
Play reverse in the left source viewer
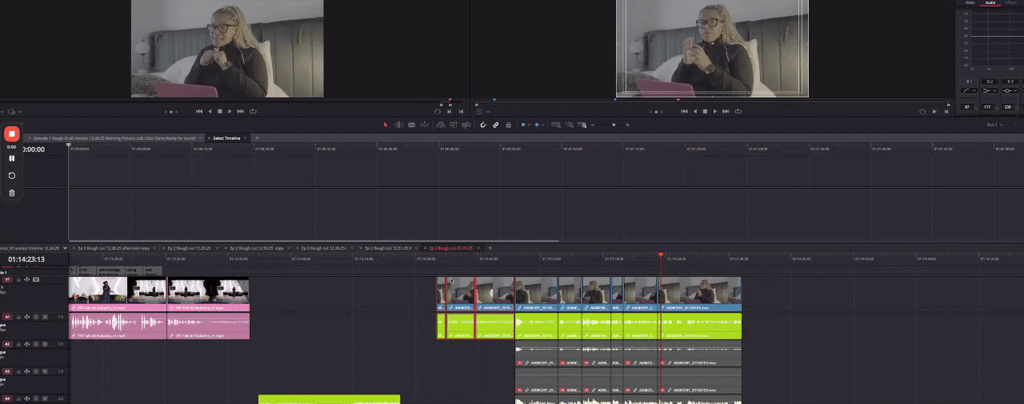(210, 112)
